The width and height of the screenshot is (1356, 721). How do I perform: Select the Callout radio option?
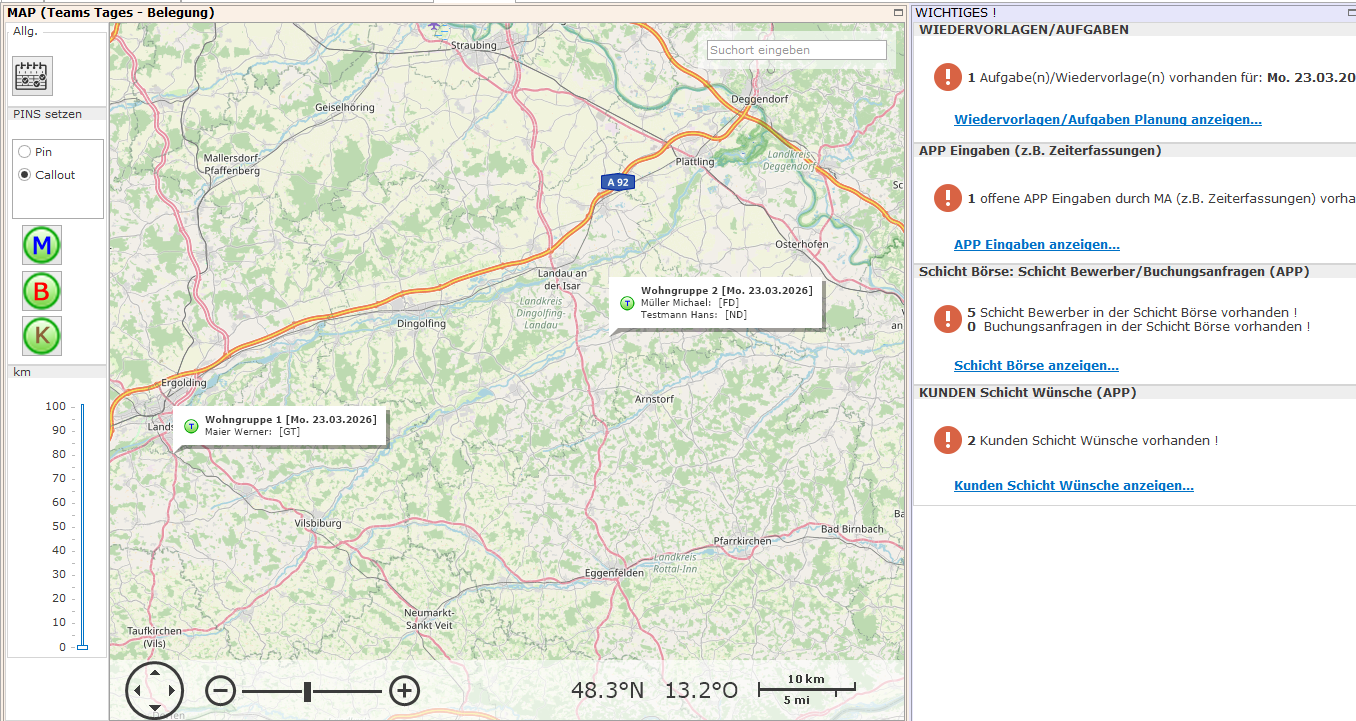[25, 175]
